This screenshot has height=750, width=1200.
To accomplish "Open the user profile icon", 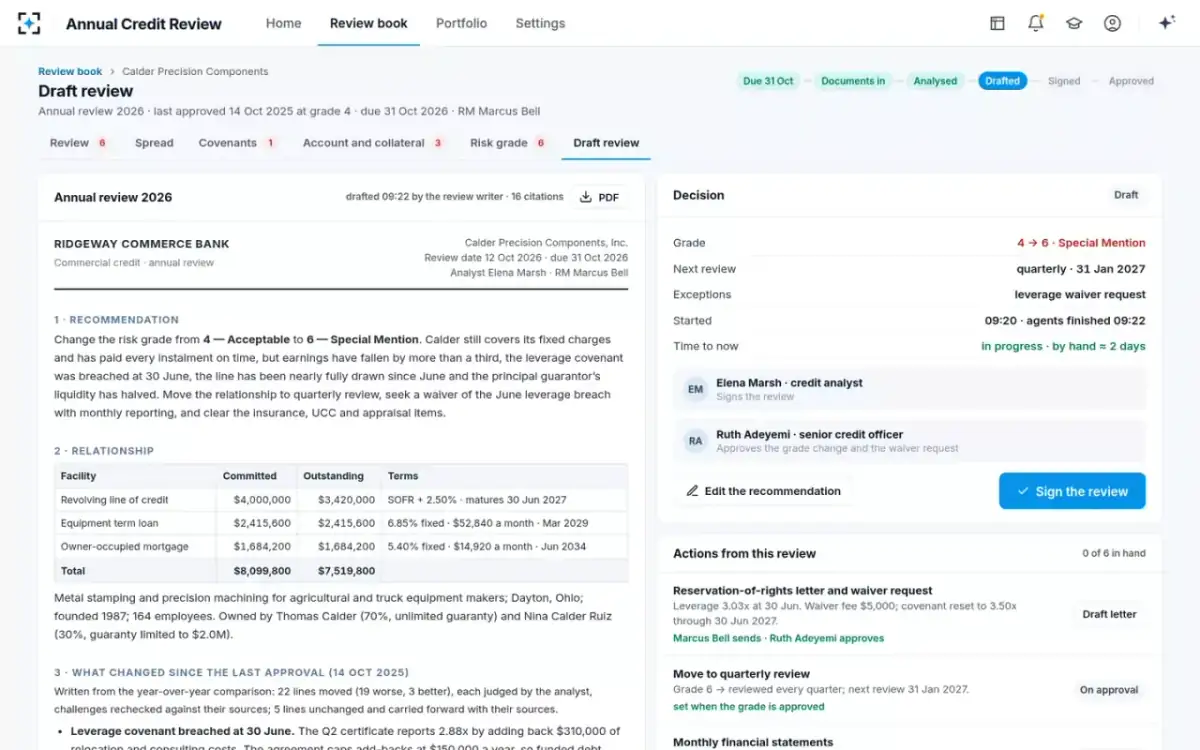I will [x=1112, y=23].
